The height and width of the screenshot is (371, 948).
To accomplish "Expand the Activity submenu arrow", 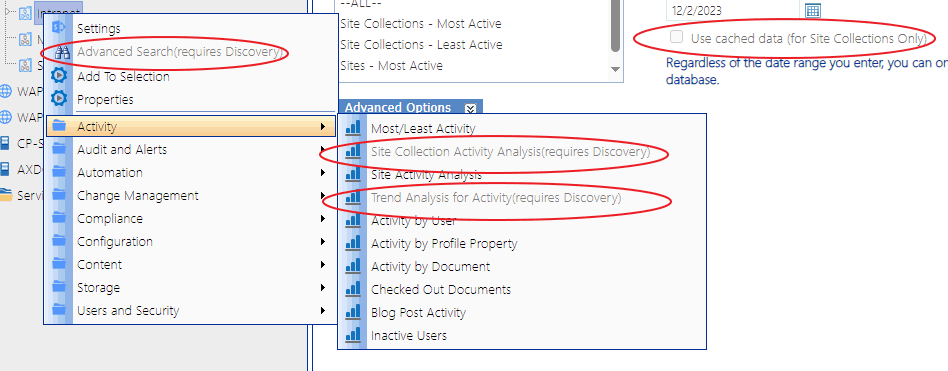I will pos(323,126).
